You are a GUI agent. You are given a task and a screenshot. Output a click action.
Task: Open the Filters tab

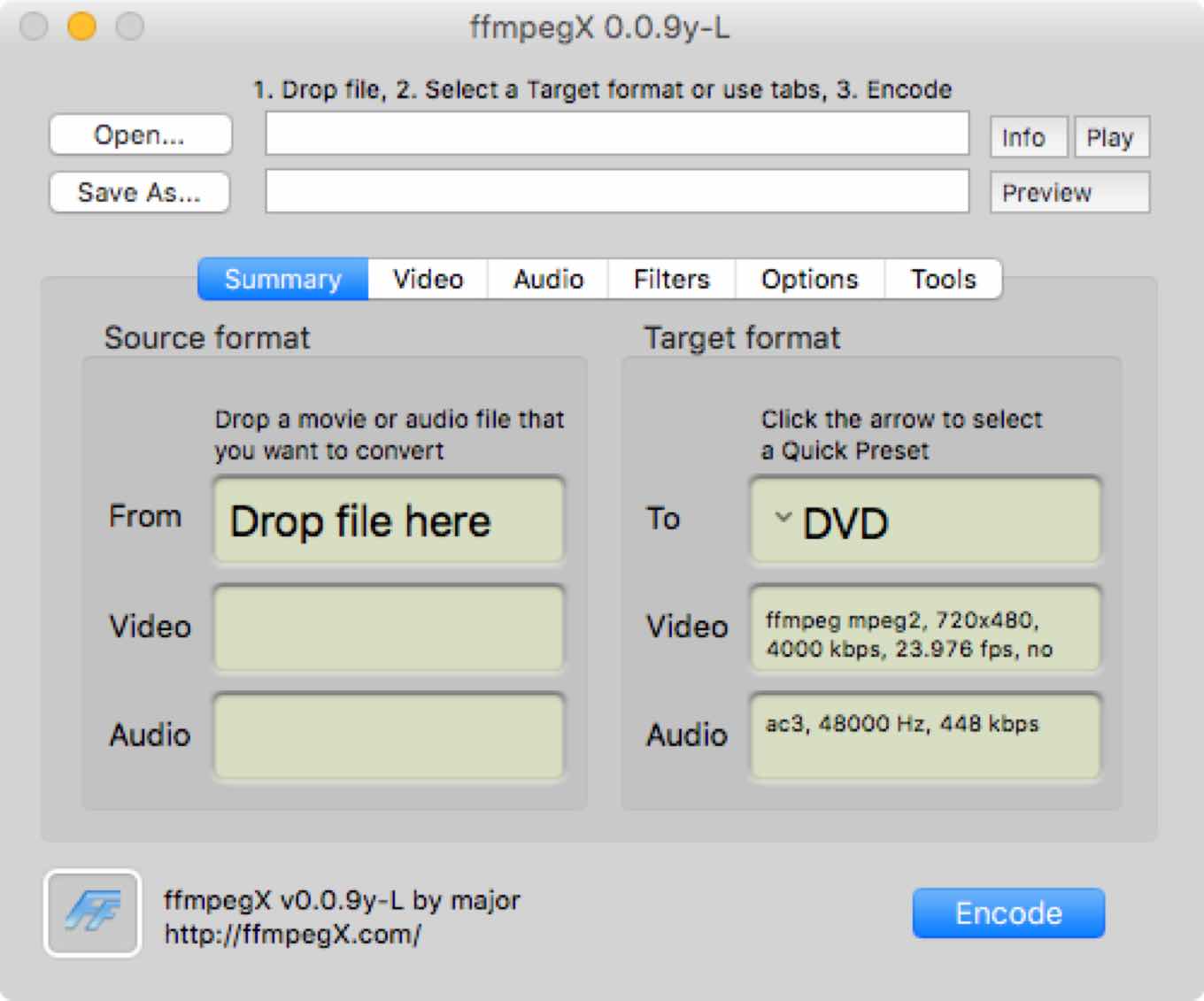point(671,279)
